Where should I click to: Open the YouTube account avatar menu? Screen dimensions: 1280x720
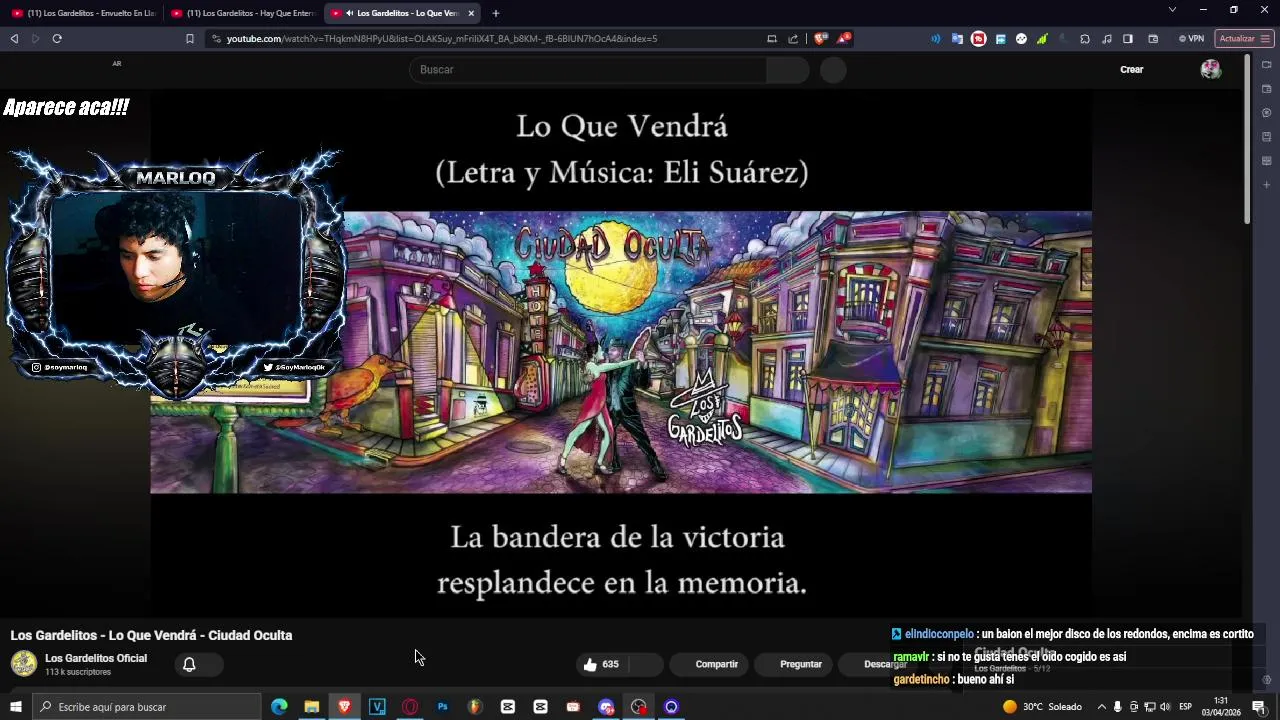(1211, 69)
